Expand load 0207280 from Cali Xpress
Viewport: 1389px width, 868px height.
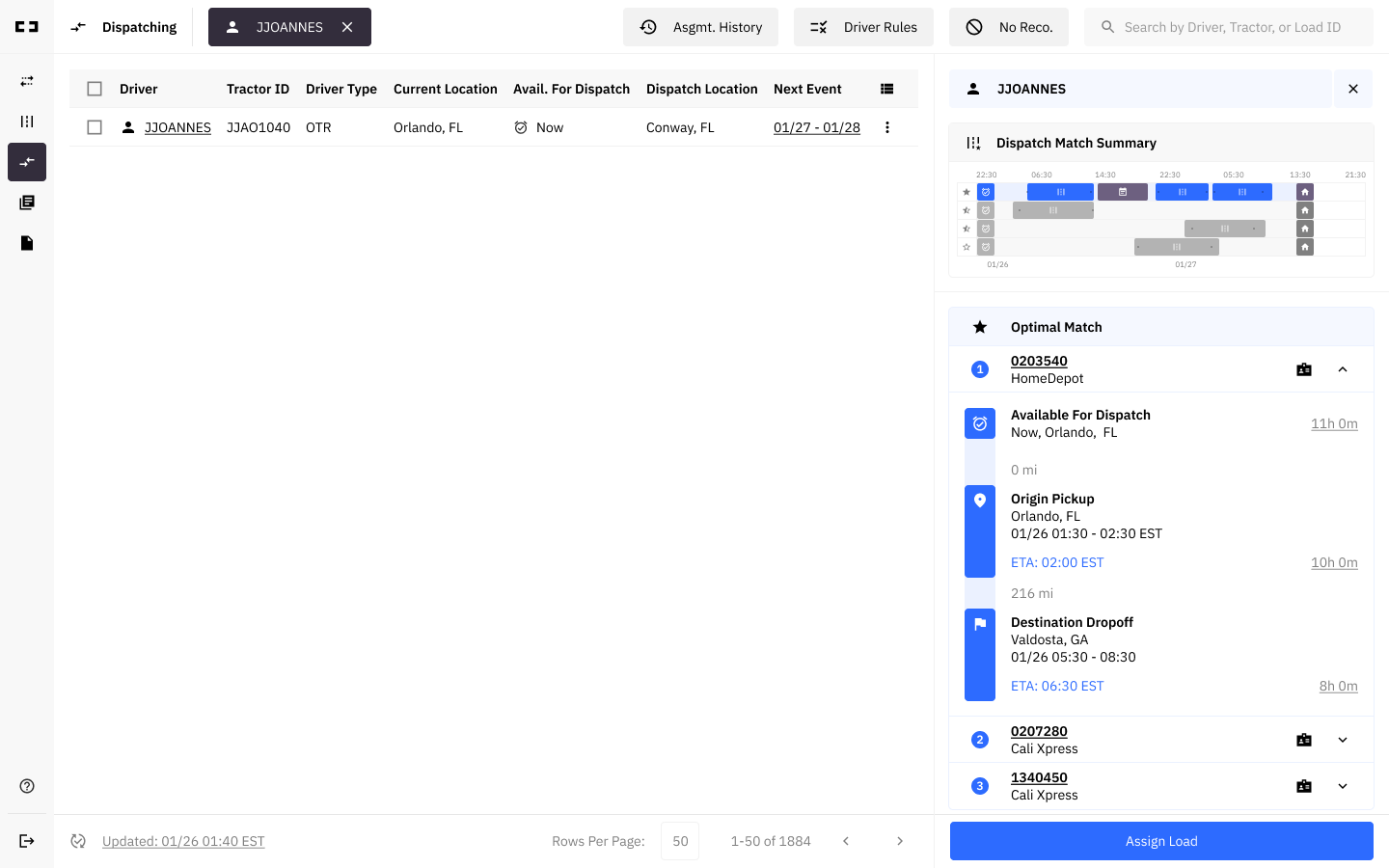coord(1343,739)
